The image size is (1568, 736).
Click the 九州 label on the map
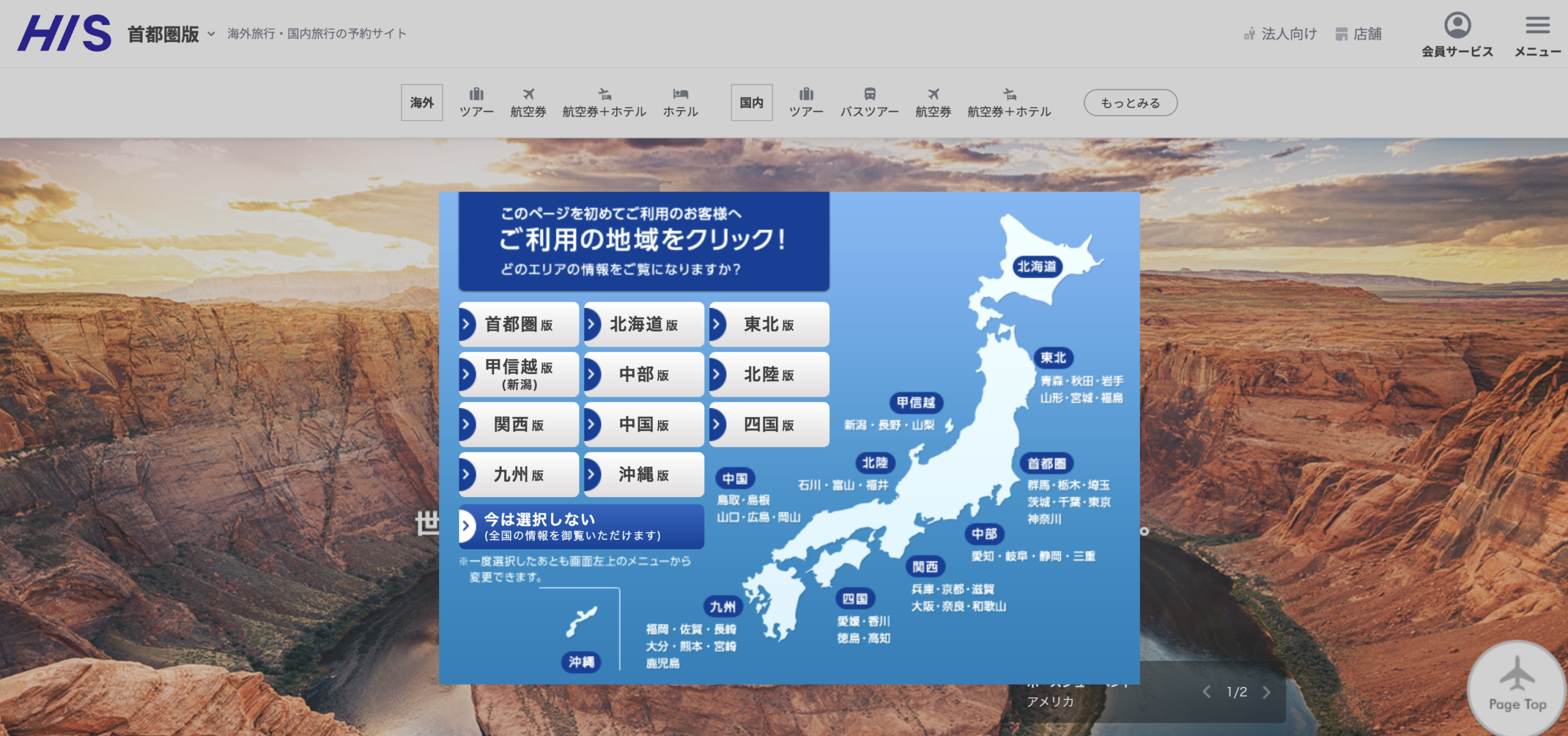(x=723, y=607)
